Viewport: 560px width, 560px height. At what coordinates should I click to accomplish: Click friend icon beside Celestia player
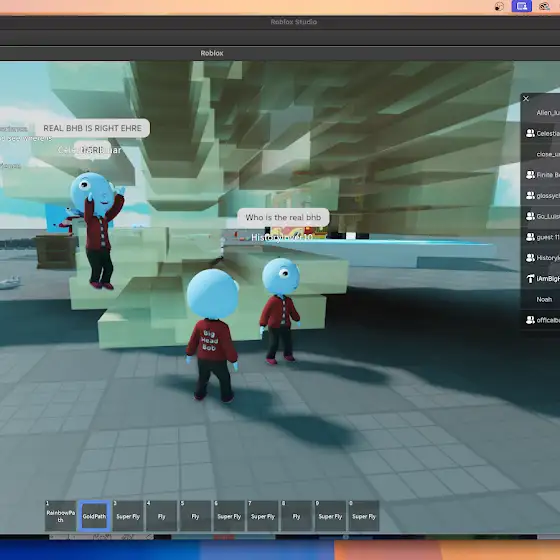(530, 133)
